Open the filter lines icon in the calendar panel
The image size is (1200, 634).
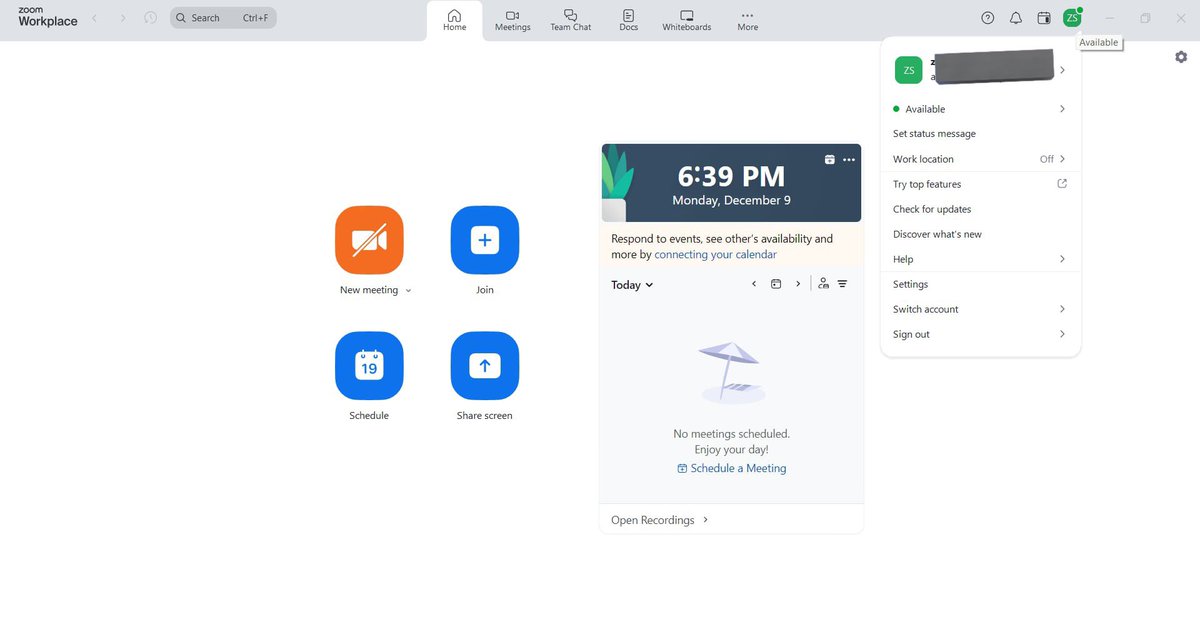(843, 284)
